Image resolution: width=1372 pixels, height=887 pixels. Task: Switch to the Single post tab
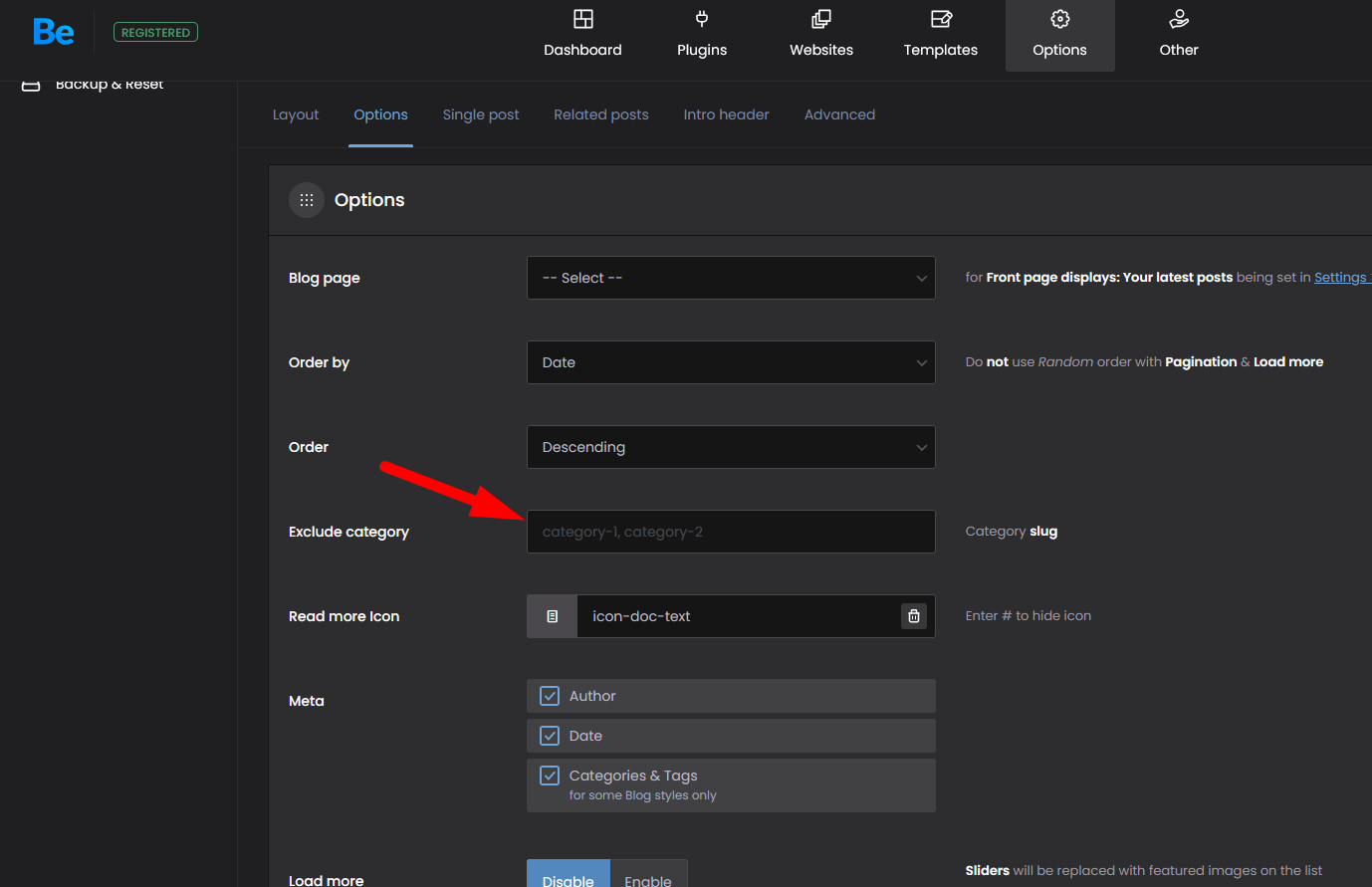(x=481, y=114)
